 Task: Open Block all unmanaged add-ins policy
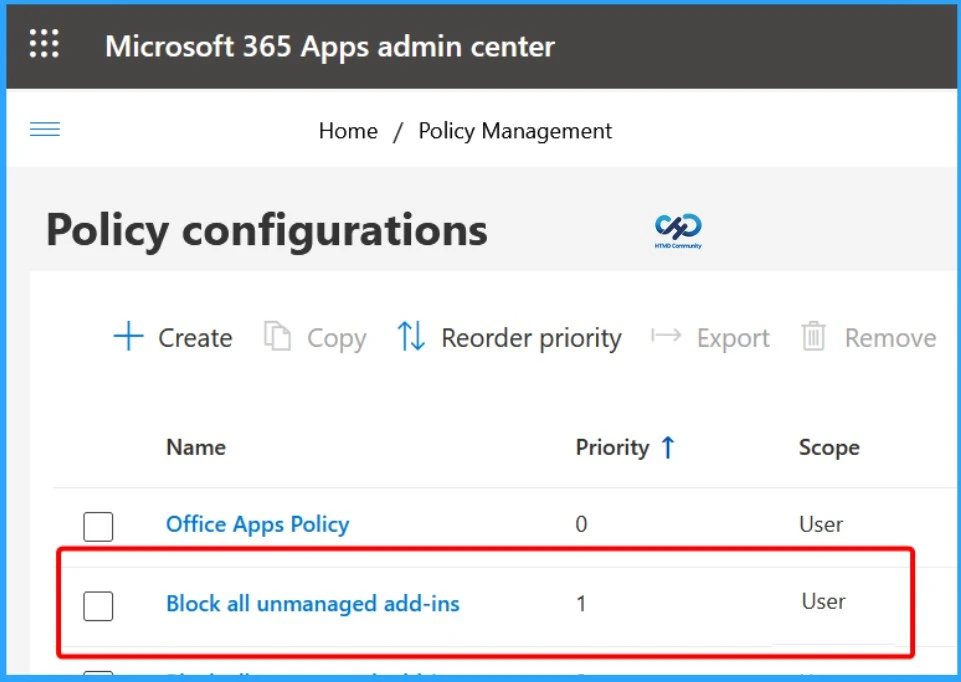click(x=313, y=604)
